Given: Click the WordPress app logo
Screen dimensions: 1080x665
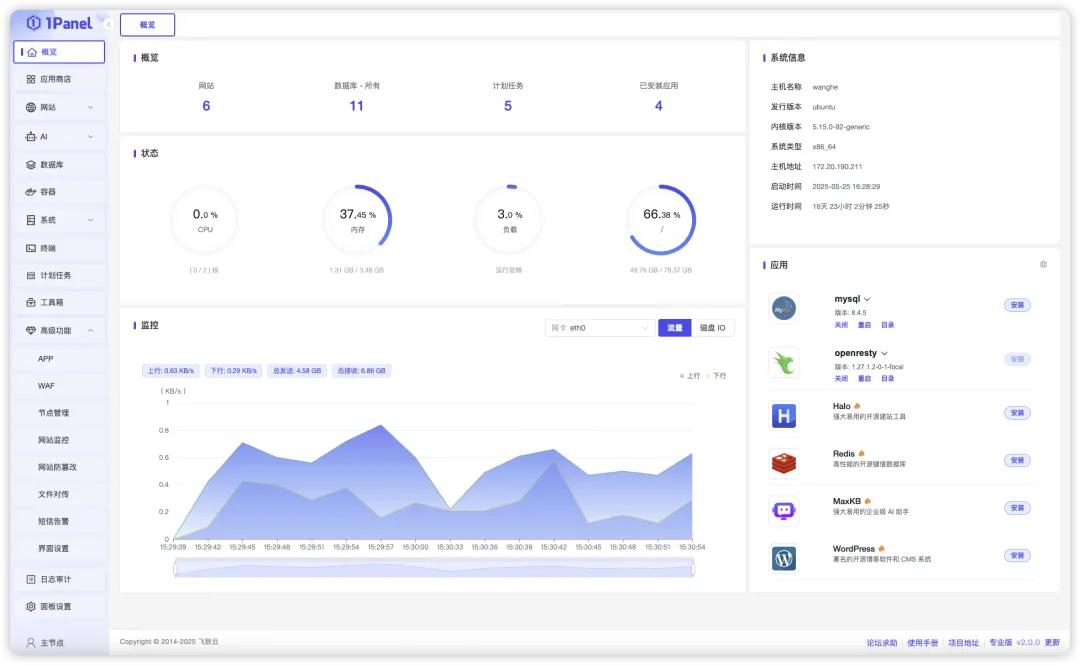Looking at the screenshot, I should pos(784,558).
